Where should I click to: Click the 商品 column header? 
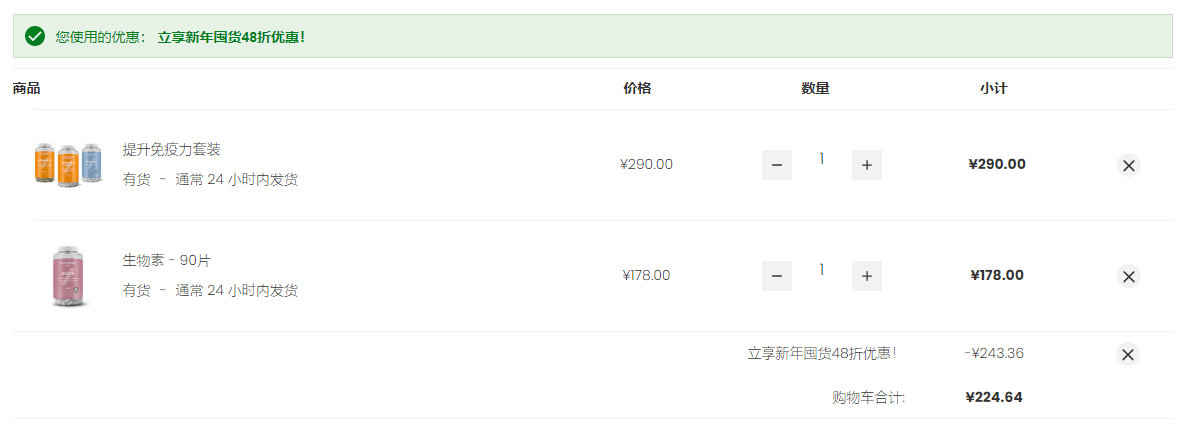tap(26, 88)
